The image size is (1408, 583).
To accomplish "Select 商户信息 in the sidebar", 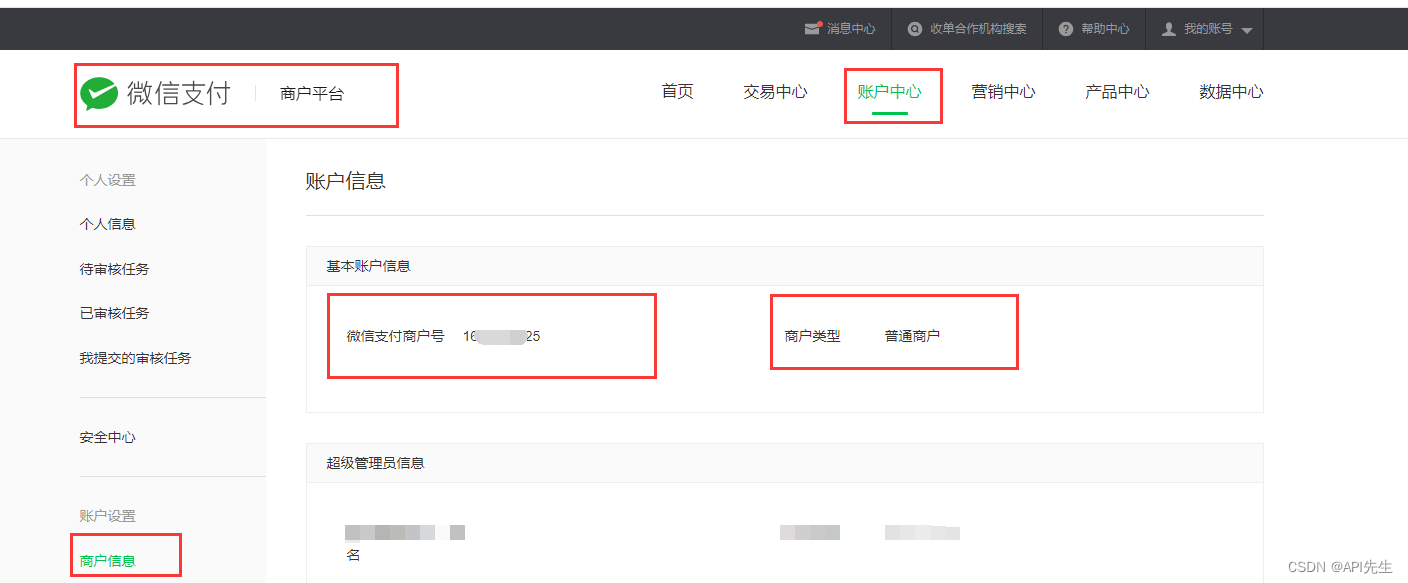I will pos(108,561).
